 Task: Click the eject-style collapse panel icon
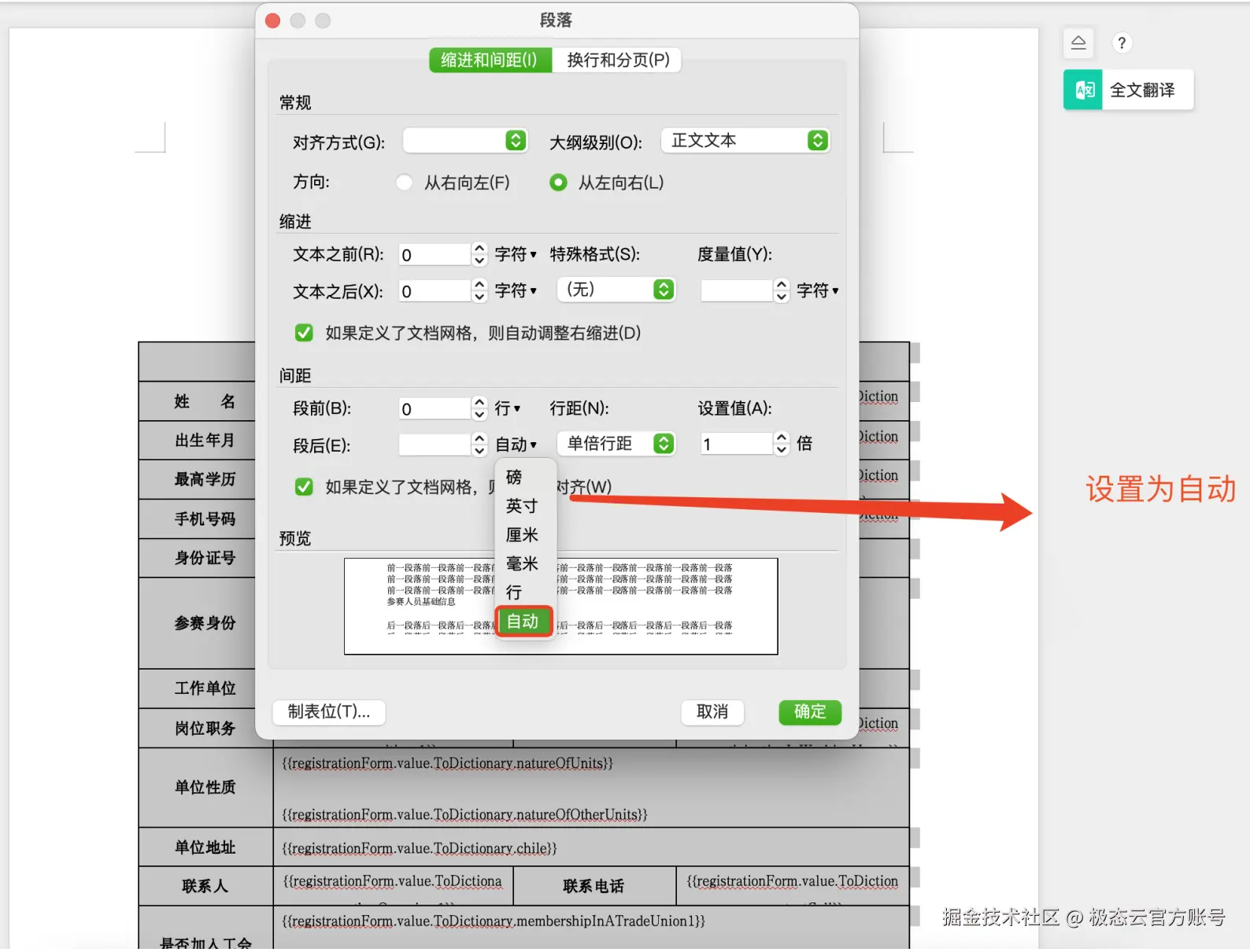1078,43
